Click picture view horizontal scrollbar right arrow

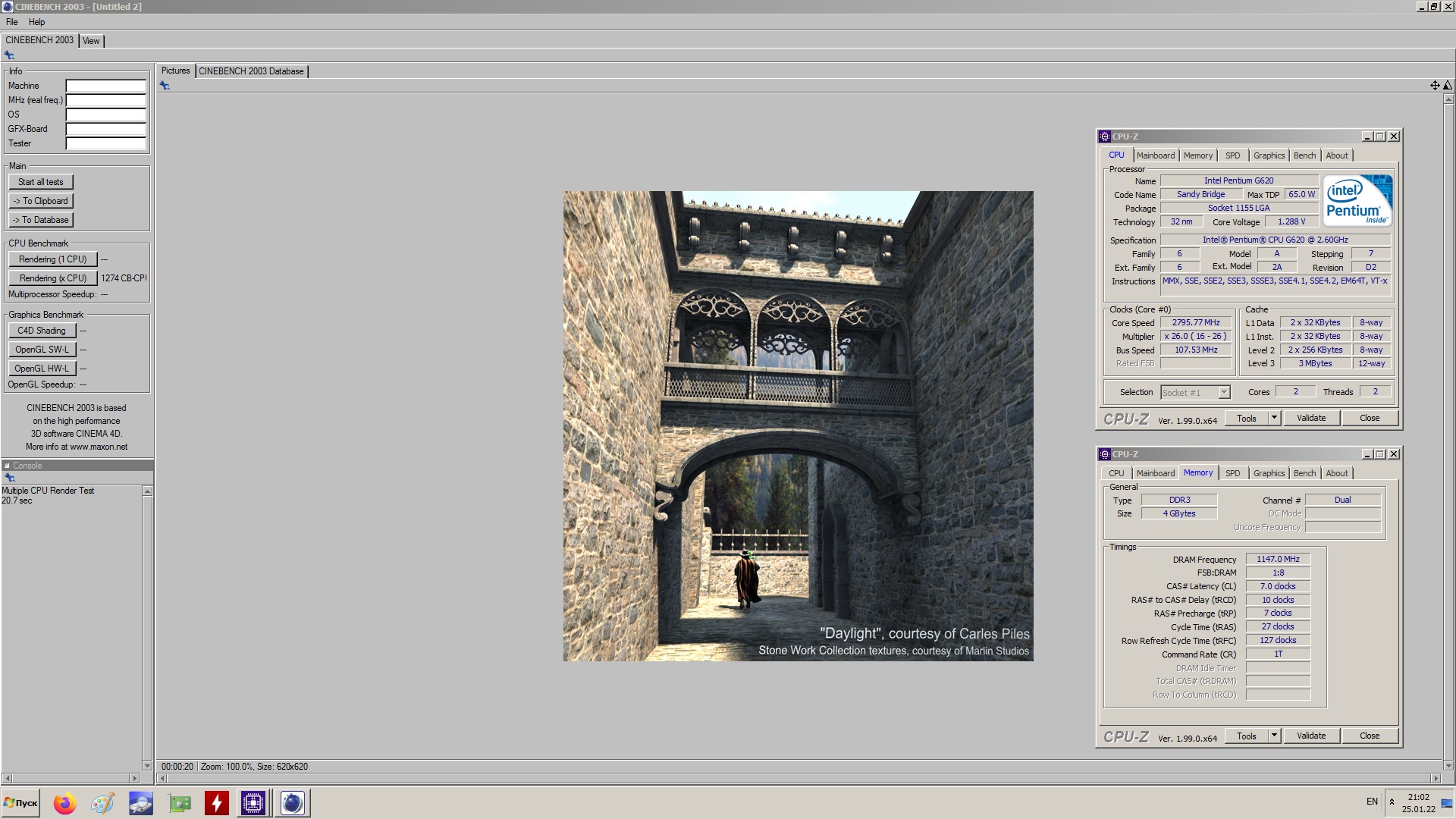pyautogui.click(x=1435, y=778)
